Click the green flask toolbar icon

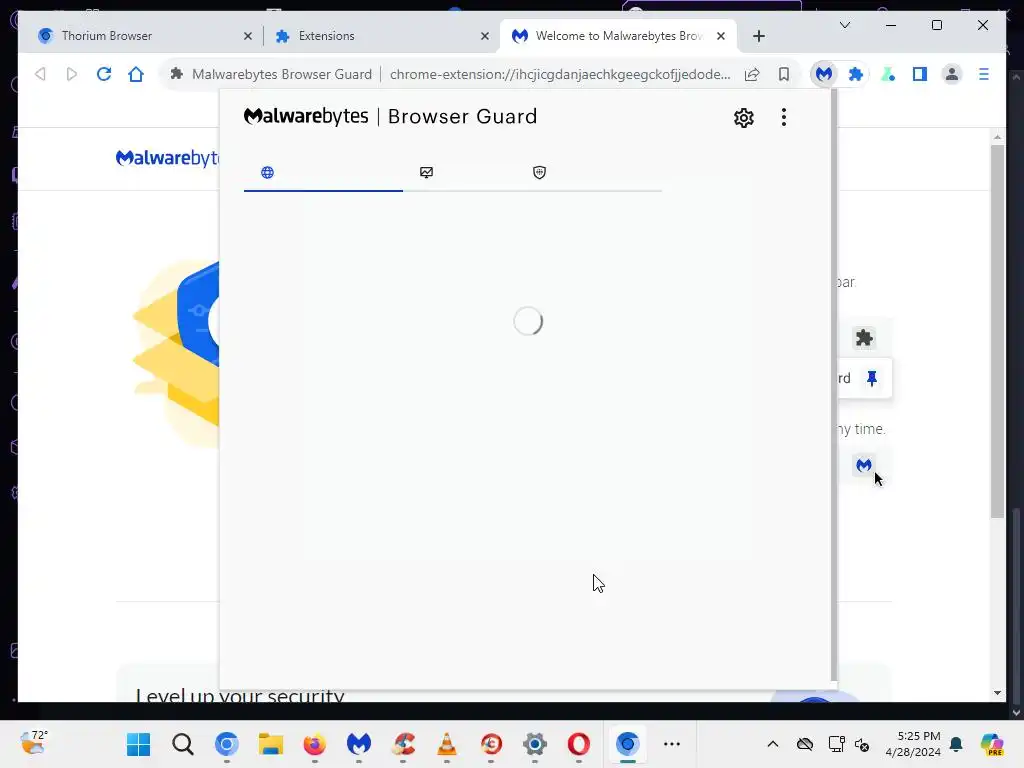pyautogui.click(x=888, y=74)
